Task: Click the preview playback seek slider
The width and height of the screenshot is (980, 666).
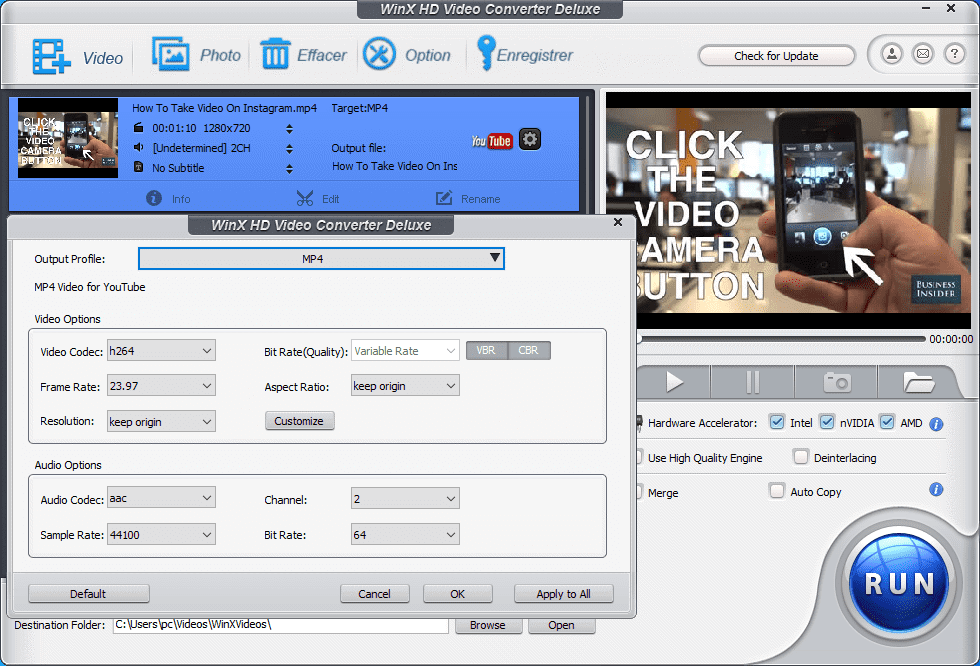Action: 781,339
